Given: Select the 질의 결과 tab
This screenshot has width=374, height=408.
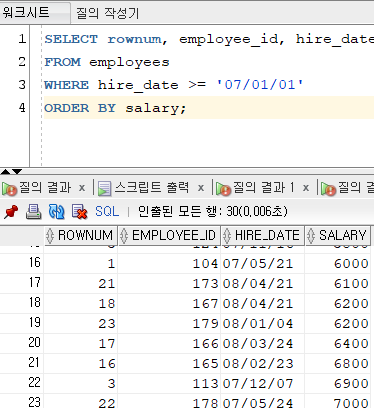Looking at the screenshot, I should [x=45, y=188].
